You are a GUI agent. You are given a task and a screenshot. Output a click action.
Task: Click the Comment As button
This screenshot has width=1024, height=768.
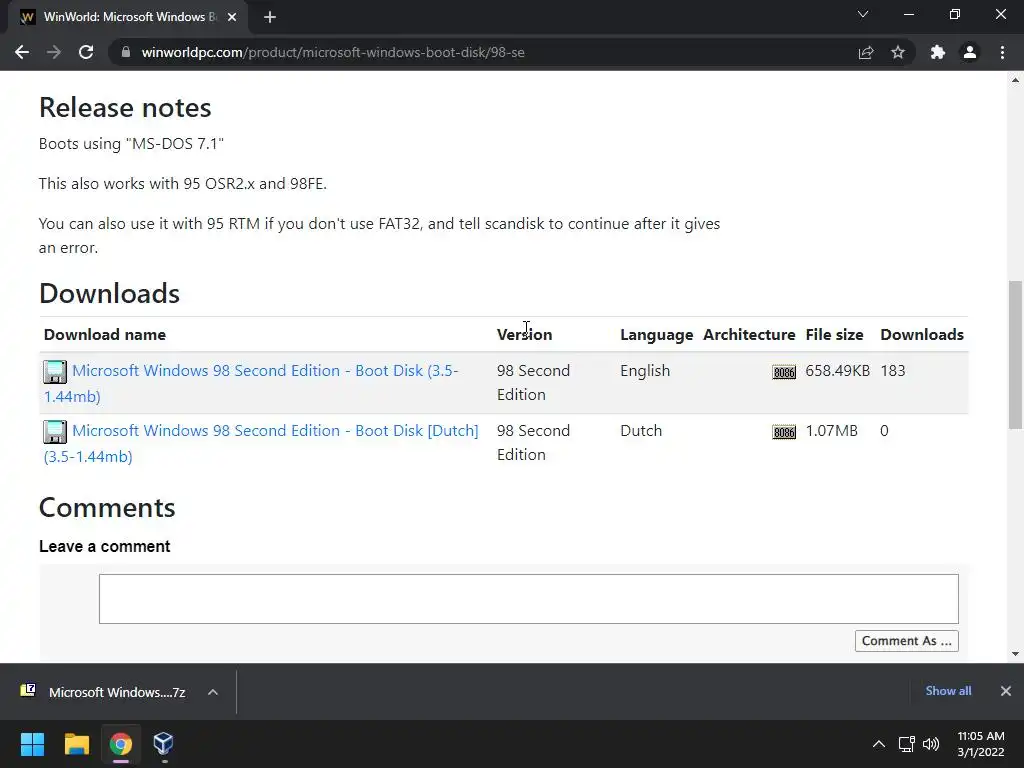pyautogui.click(x=906, y=641)
